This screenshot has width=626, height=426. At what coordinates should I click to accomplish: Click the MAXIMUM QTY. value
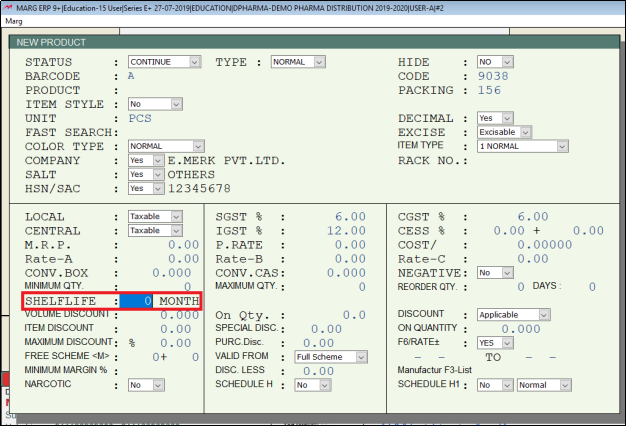click(x=362, y=287)
